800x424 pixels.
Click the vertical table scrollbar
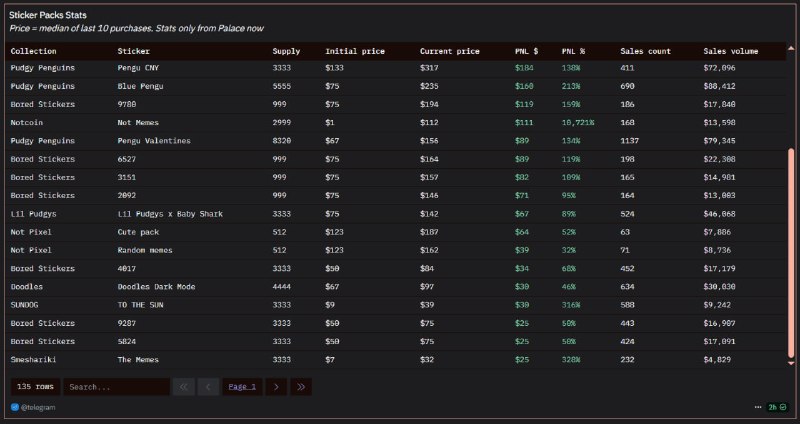[x=791, y=250]
